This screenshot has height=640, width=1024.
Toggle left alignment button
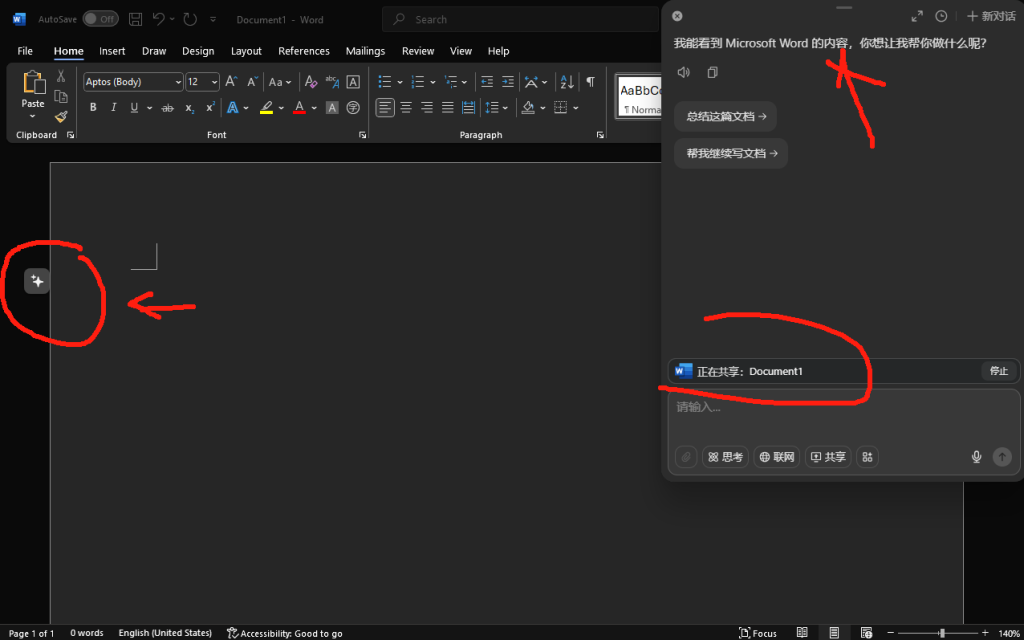[x=385, y=108]
